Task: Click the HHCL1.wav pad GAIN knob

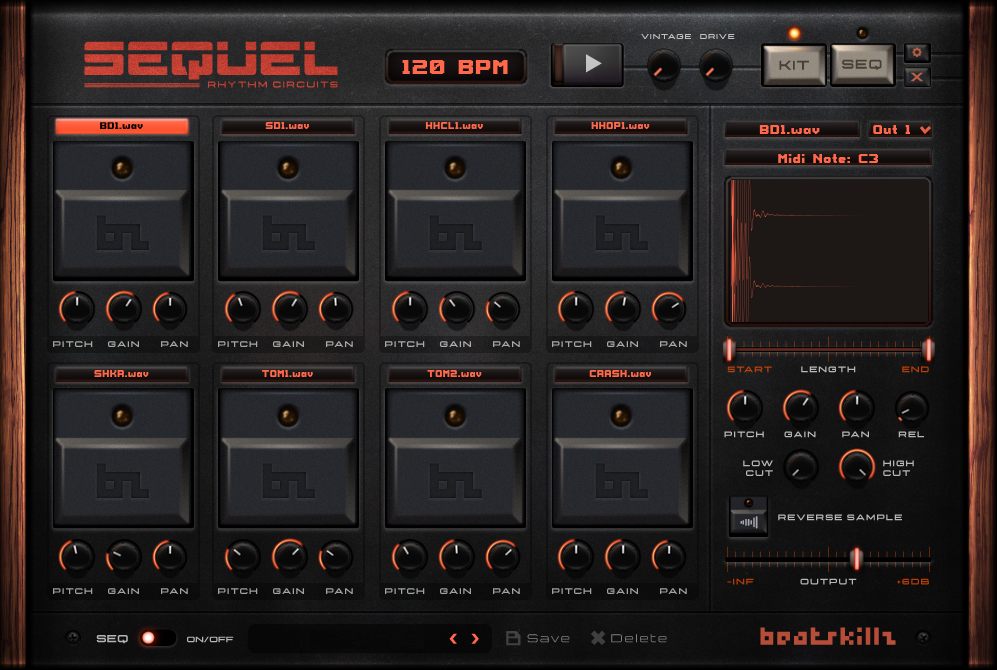Action: pyautogui.click(x=456, y=309)
